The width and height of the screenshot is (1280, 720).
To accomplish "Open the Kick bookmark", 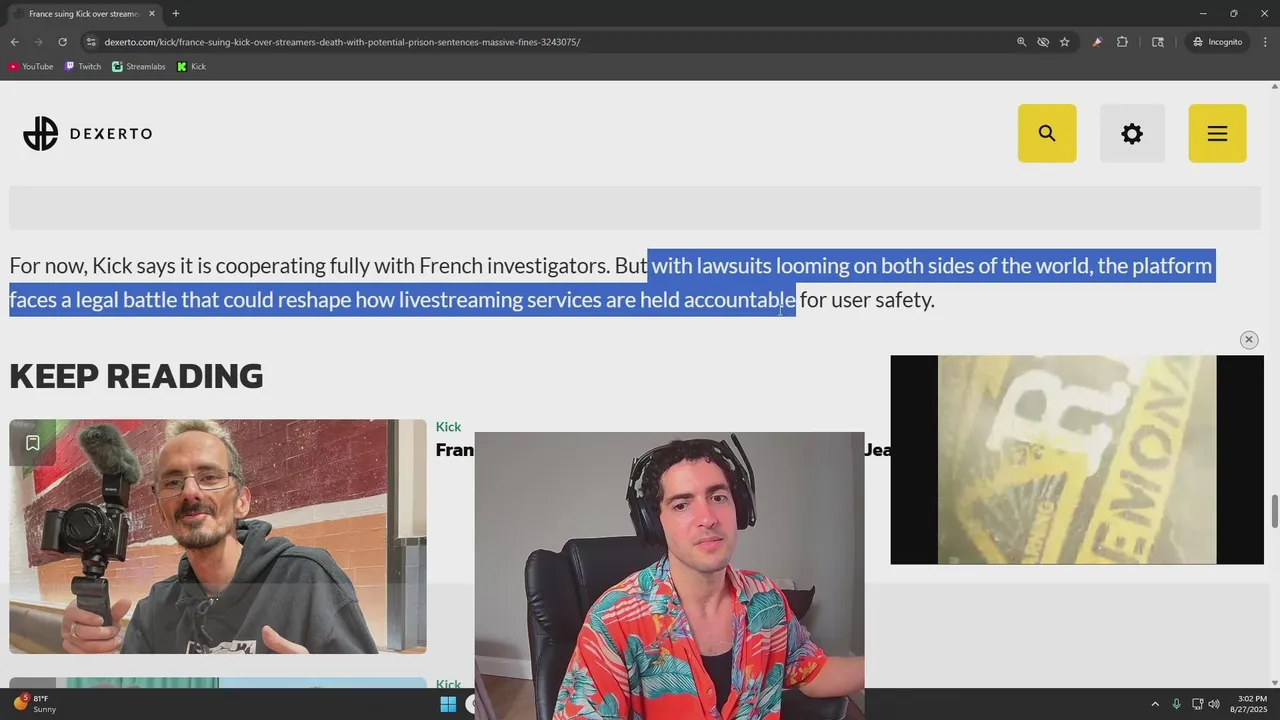I will coord(192,67).
